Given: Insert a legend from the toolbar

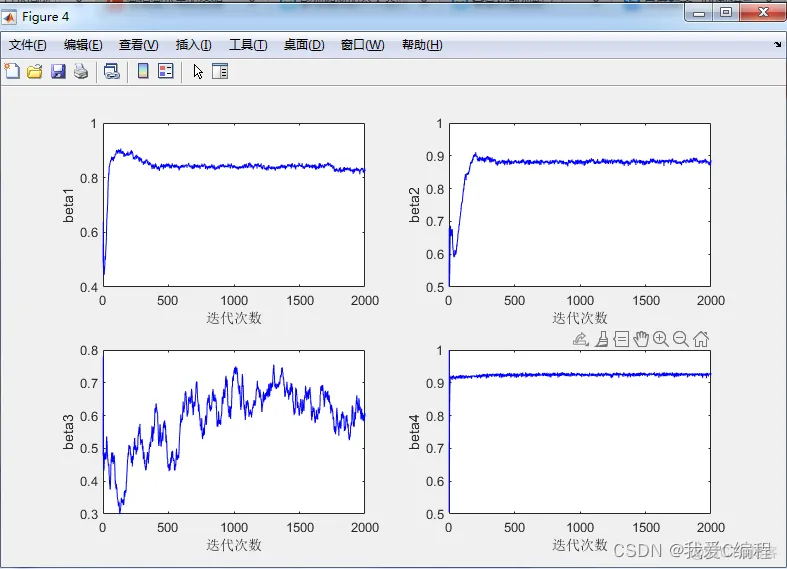Looking at the screenshot, I should coord(166,71).
